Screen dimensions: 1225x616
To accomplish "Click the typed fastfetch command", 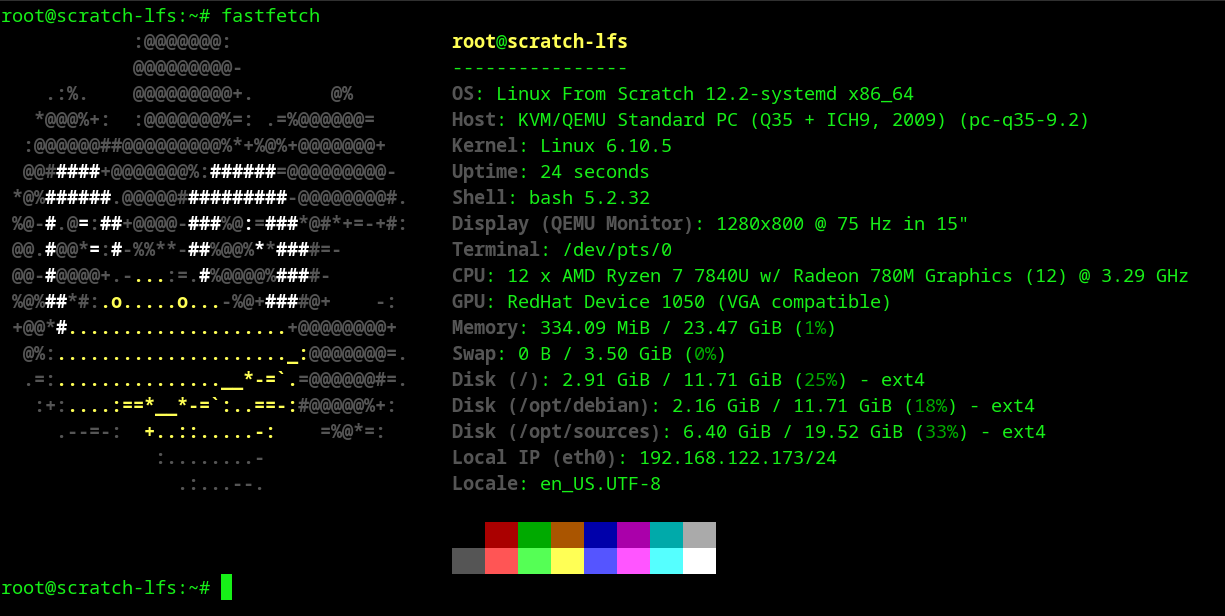I will point(271,16).
